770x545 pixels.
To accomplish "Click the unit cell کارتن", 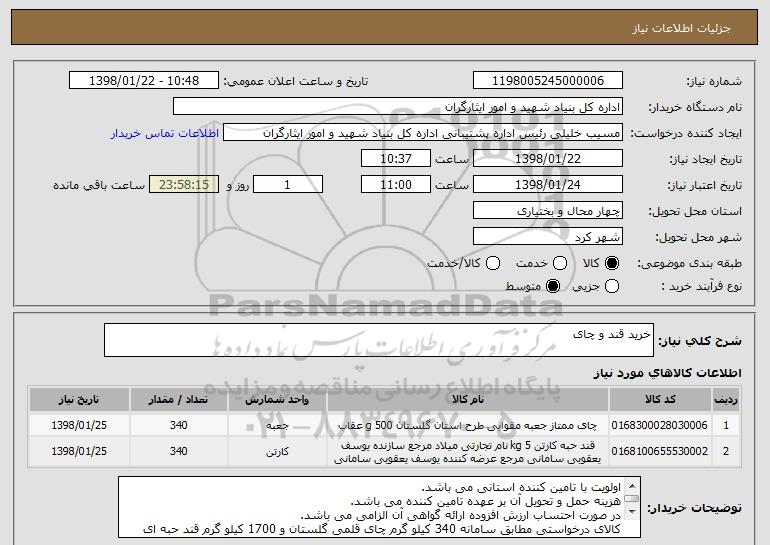I will click(x=277, y=452).
